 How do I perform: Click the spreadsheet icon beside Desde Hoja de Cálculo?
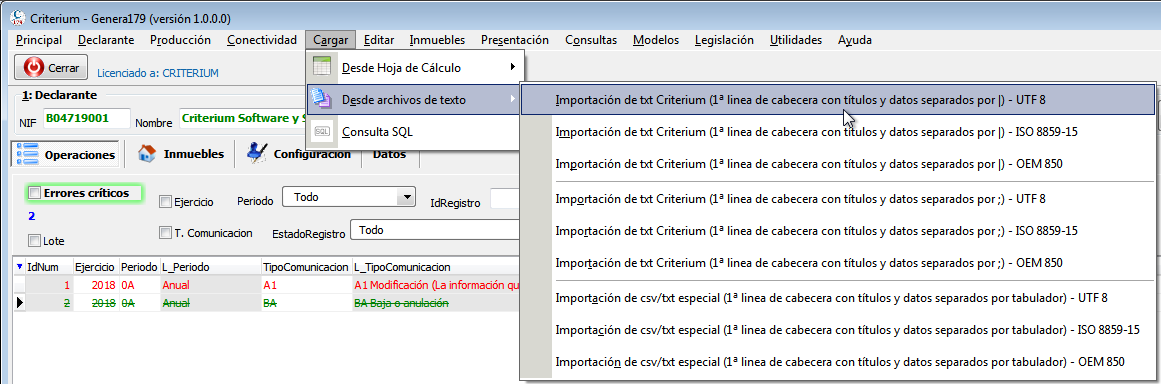(322, 67)
